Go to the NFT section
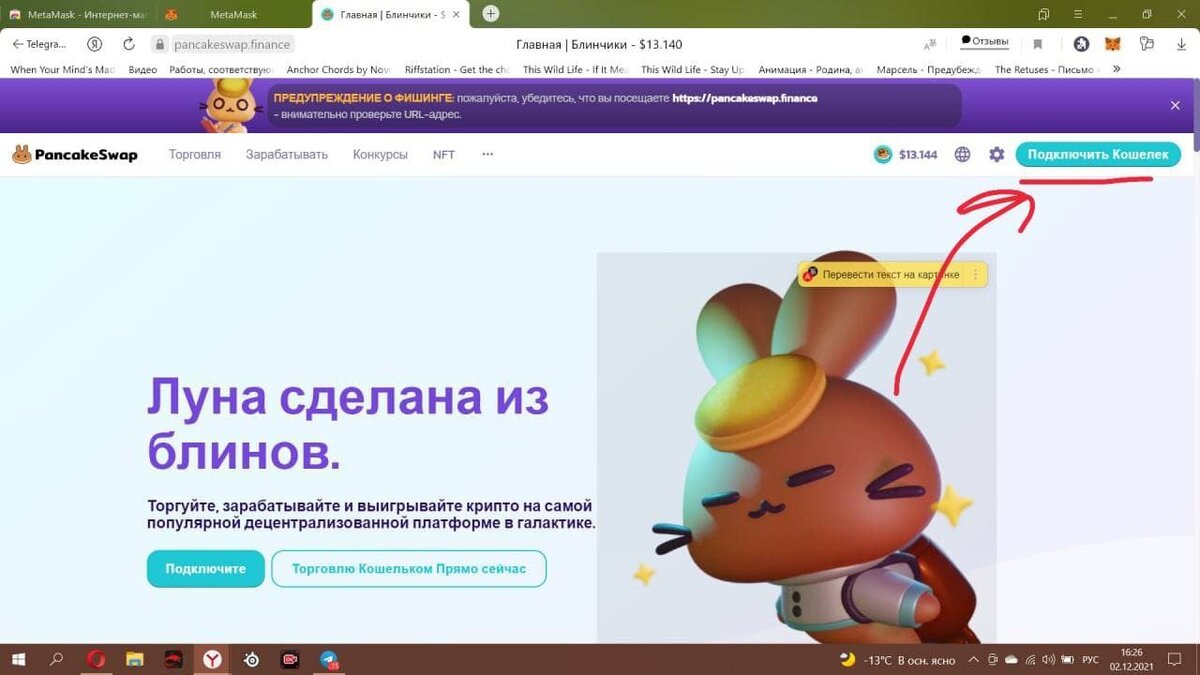This screenshot has height=675, width=1200. pos(444,155)
